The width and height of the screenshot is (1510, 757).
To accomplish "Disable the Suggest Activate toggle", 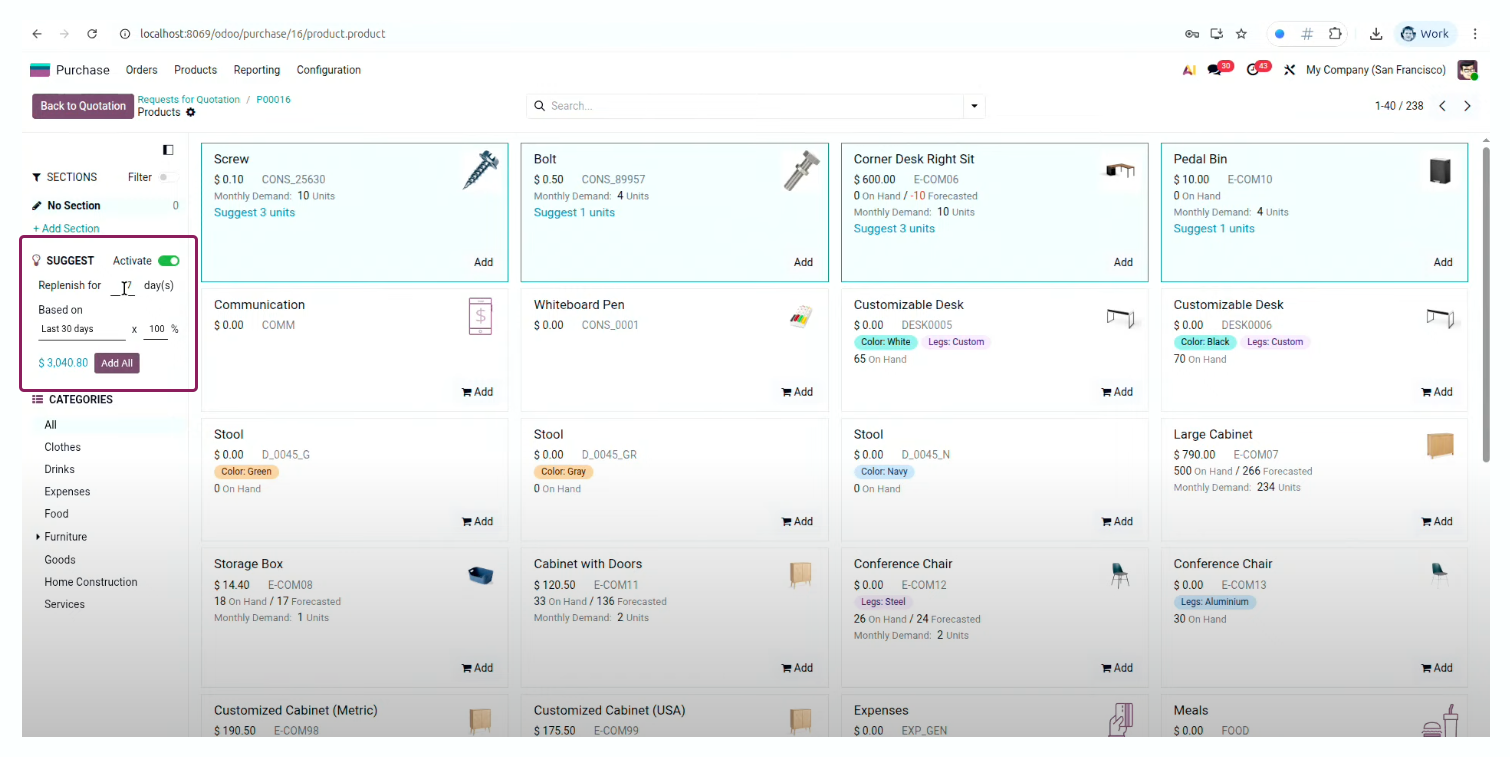I will 168,261.
